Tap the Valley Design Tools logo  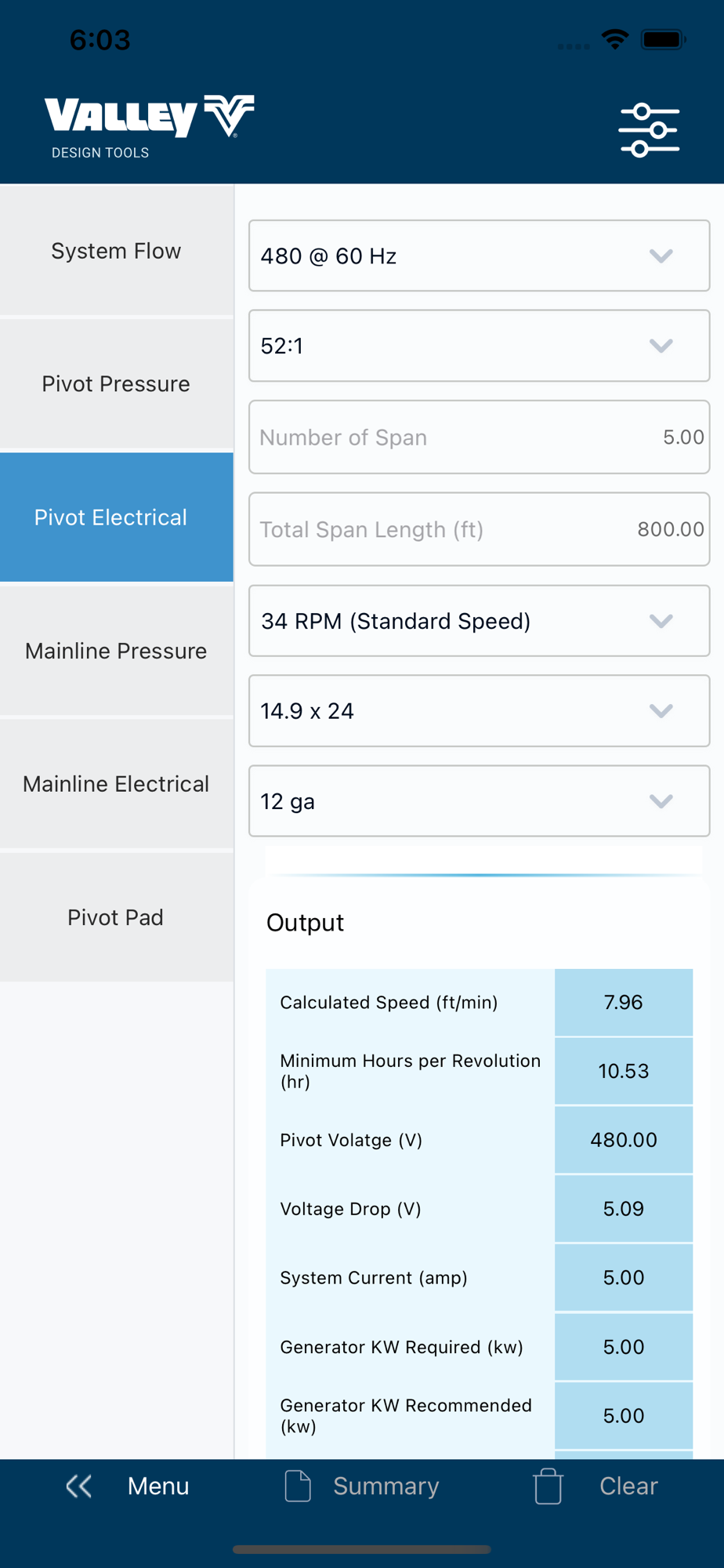(x=149, y=126)
